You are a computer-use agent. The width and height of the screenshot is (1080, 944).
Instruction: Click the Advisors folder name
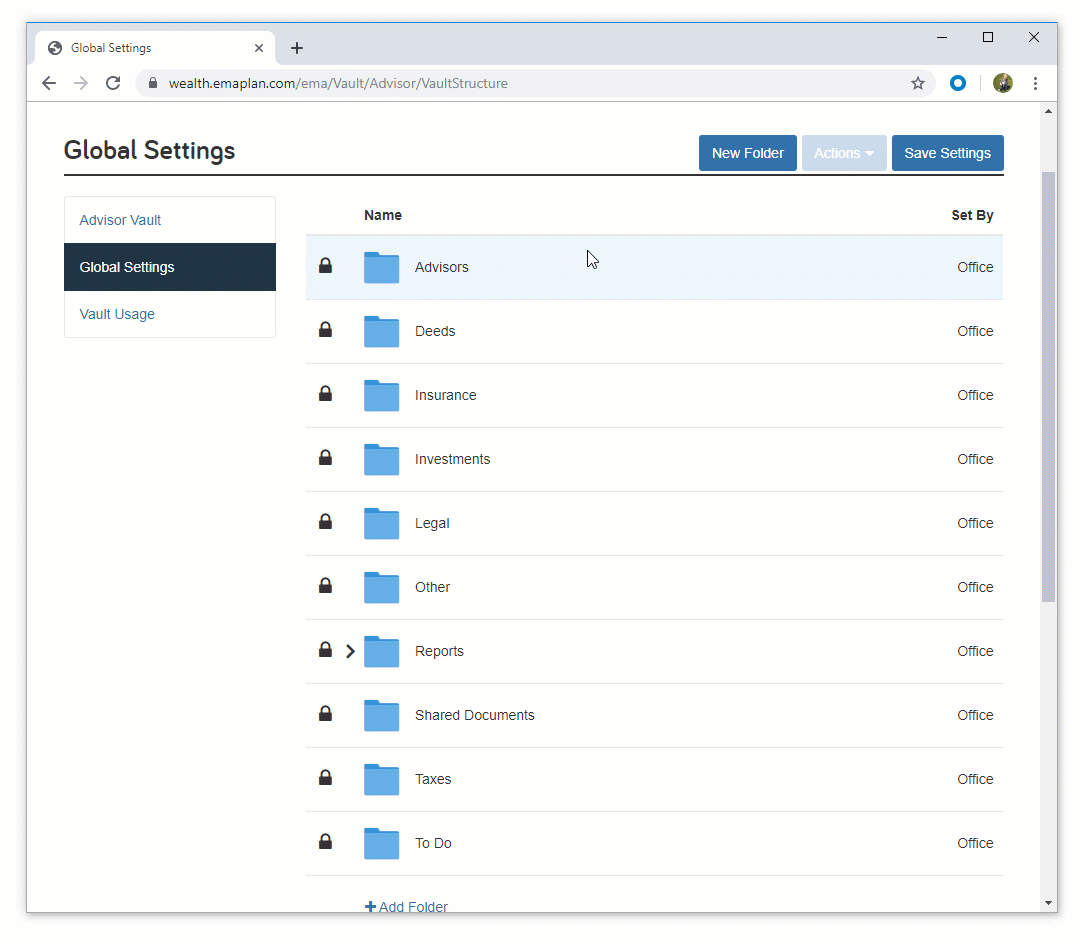pos(442,267)
